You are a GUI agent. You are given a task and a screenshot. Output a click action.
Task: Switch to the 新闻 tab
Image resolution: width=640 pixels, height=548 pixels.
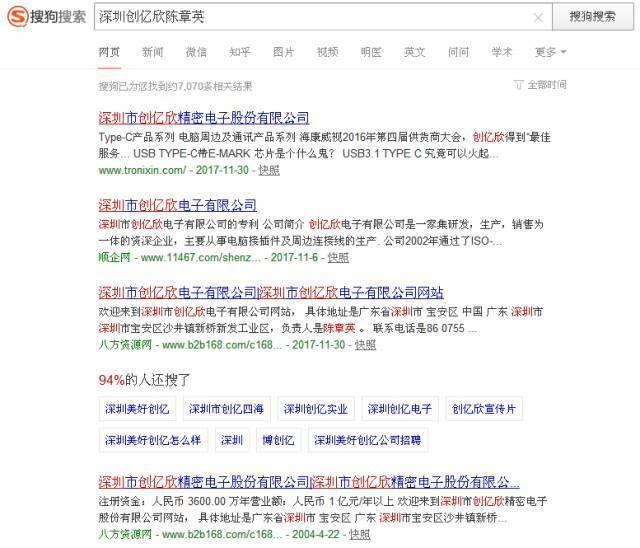pos(153,52)
